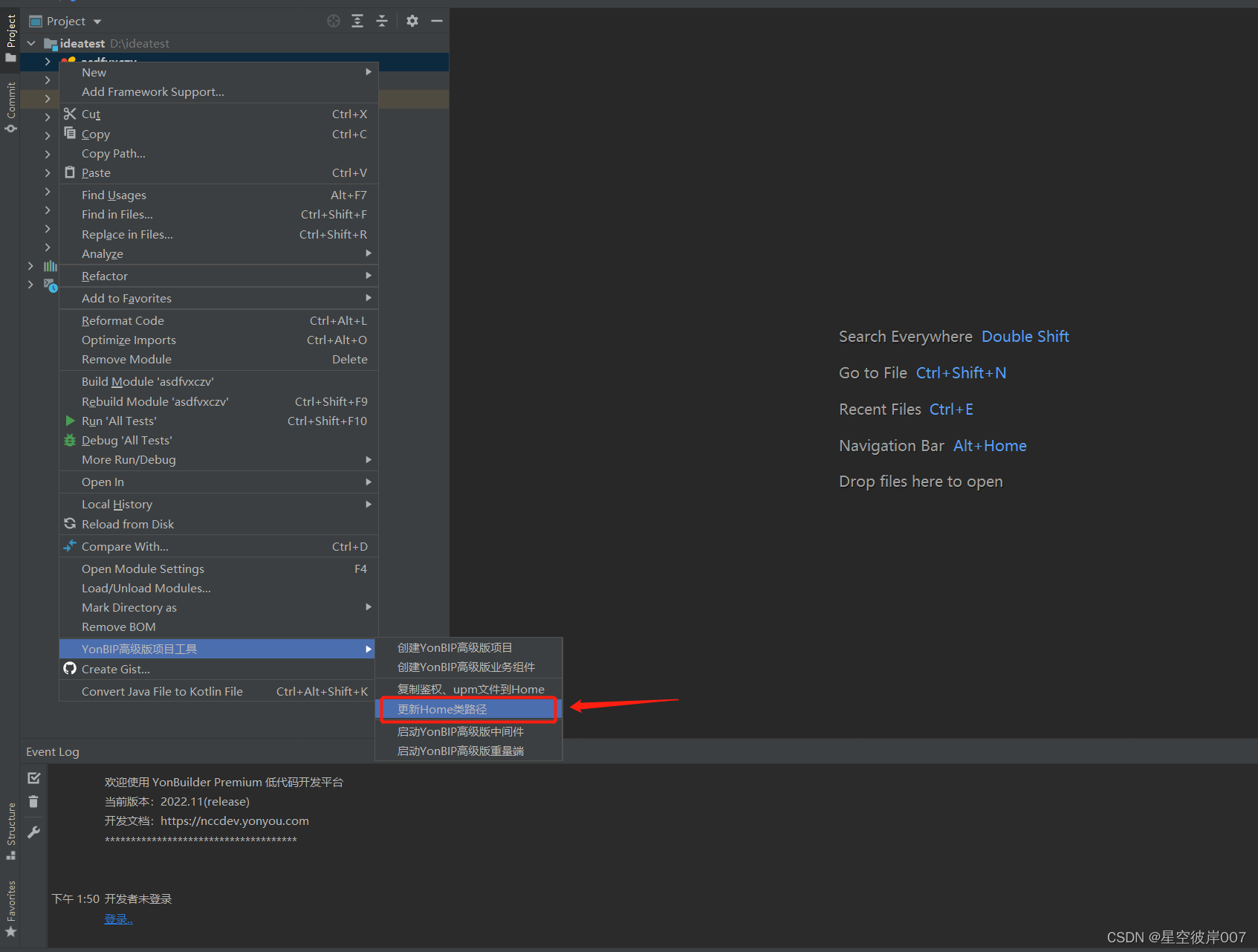Select Add Framework Support...
The width and height of the screenshot is (1258, 952).
tap(218, 91)
